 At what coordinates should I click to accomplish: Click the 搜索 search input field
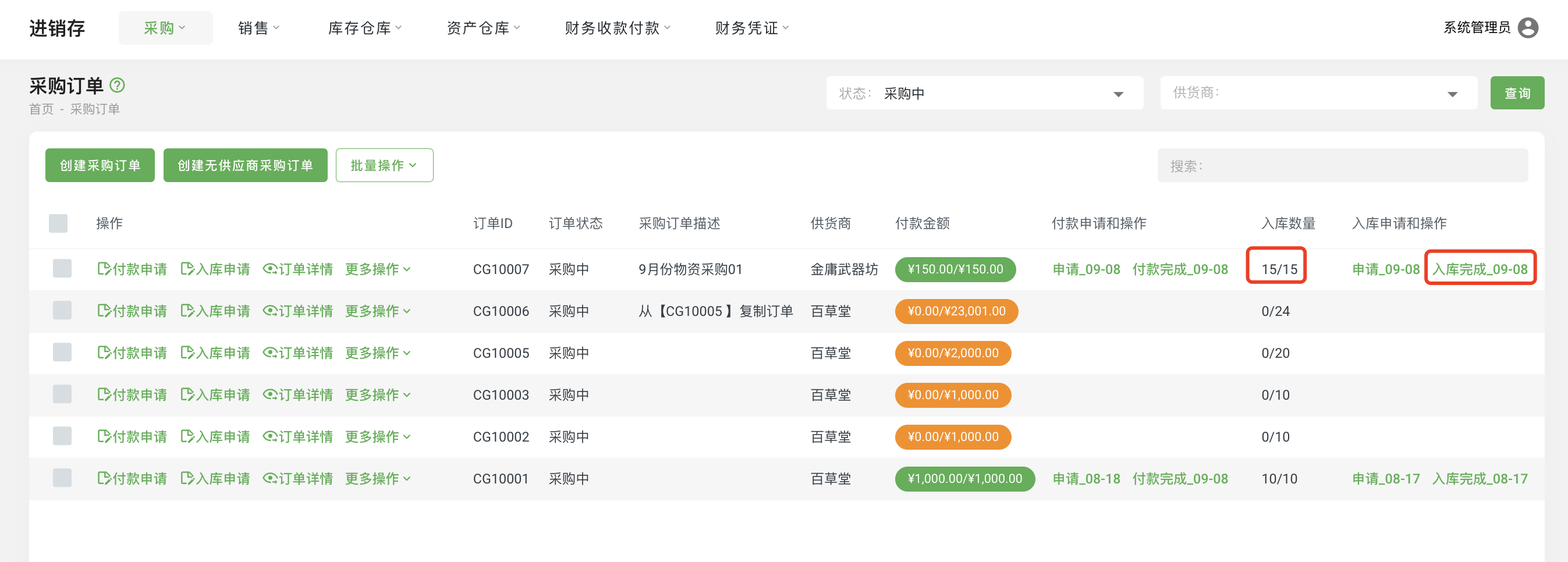(x=1342, y=165)
